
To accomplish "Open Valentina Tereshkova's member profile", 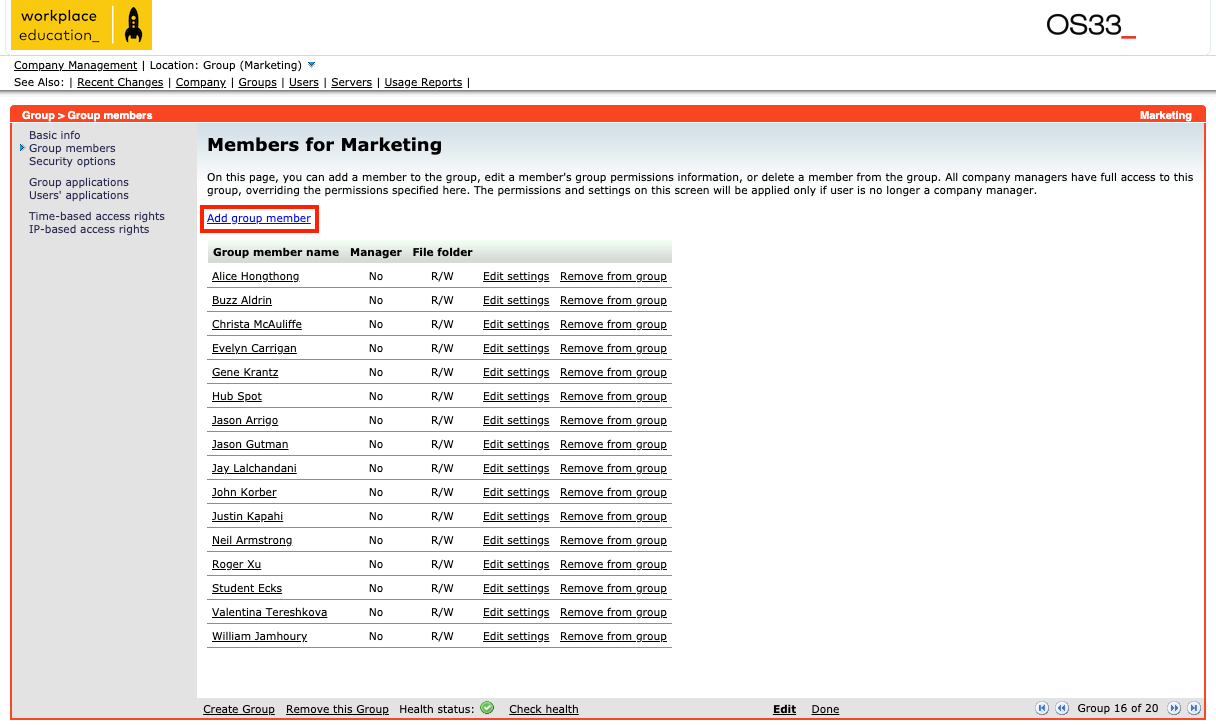I will (x=270, y=612).
